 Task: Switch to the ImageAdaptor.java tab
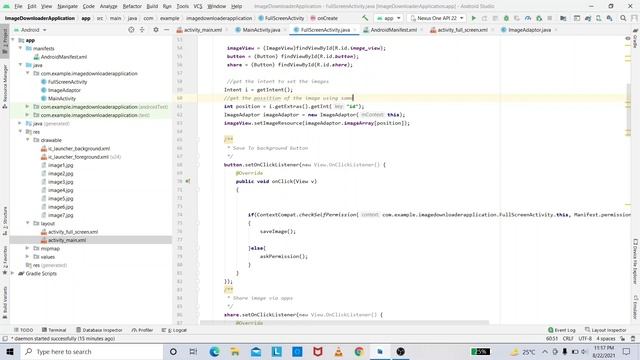(x=529, y=30)
